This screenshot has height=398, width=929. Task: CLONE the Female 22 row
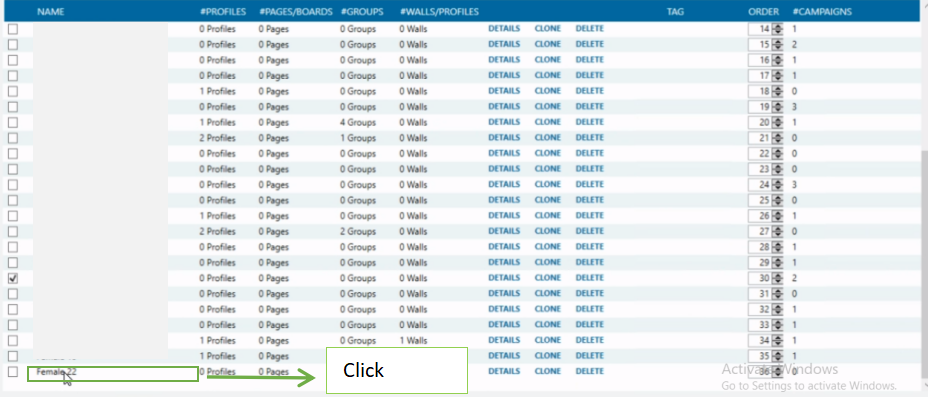[x=547, y=371]
